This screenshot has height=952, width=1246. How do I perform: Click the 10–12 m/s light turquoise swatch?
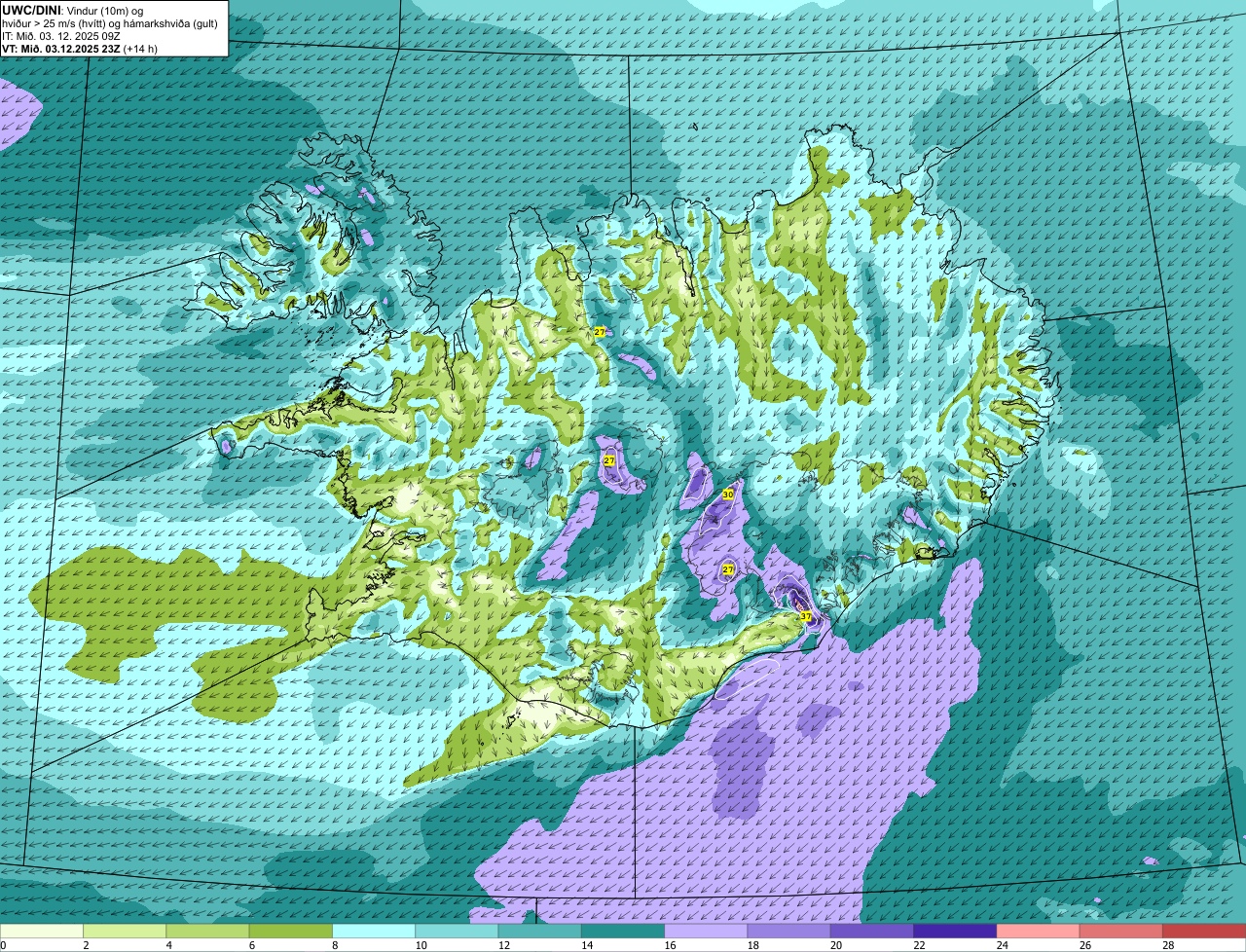pyautogui.click(x=457, y=932)
